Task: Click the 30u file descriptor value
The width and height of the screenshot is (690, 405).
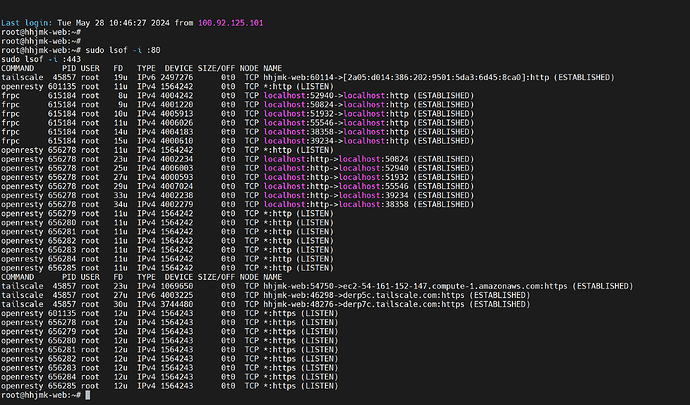Action: [x=121, y=304]
